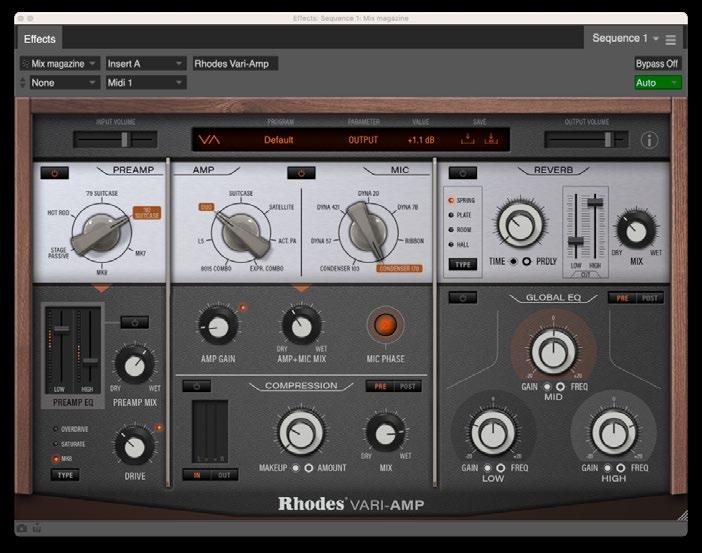This screenshot has width=702, height=553.
Task: Click the Reverb Mix knob
Action: (636, 231)
